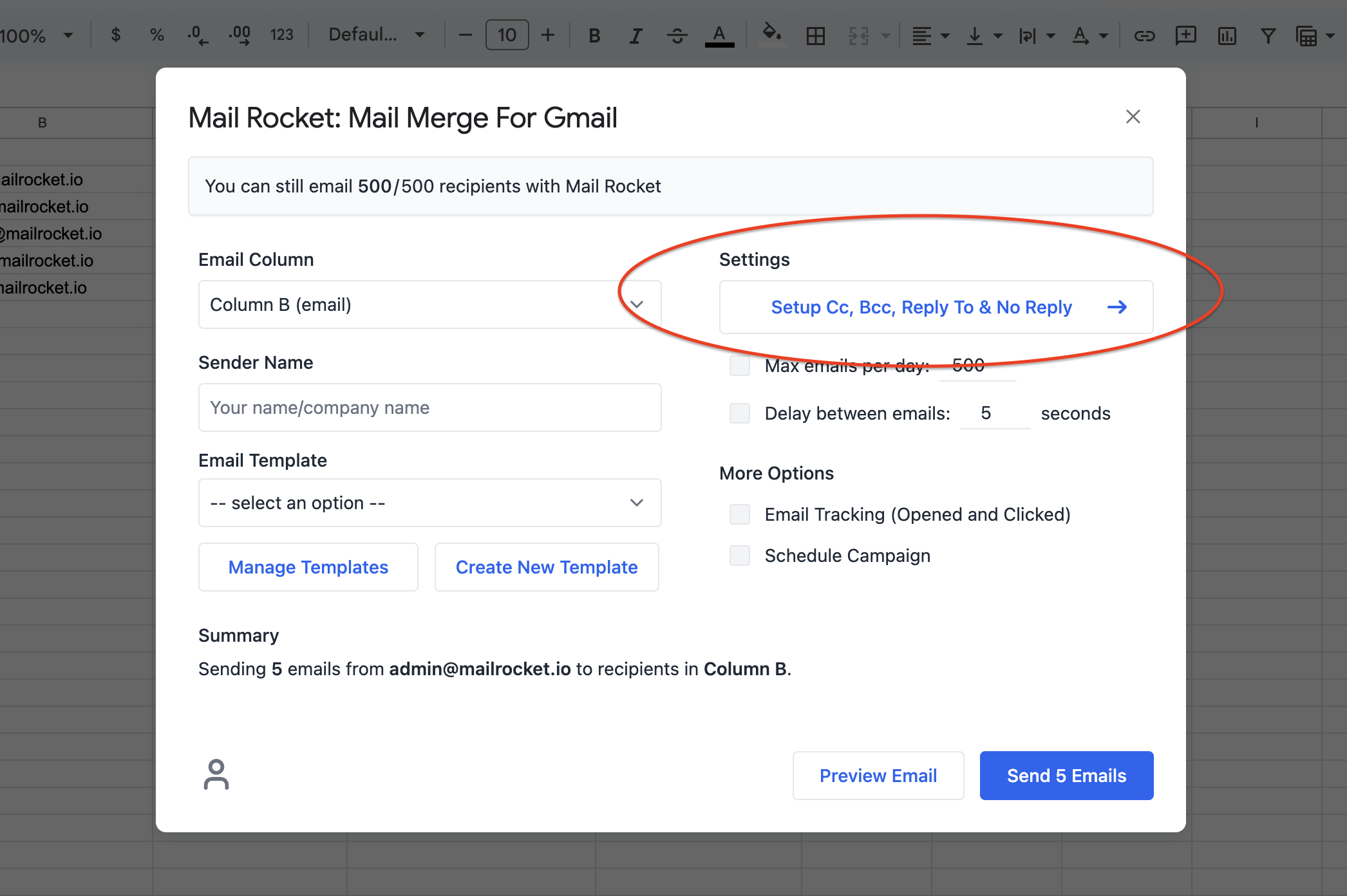Open the Email Template select dropdown

pyautogui.click(x=429, y=503)
